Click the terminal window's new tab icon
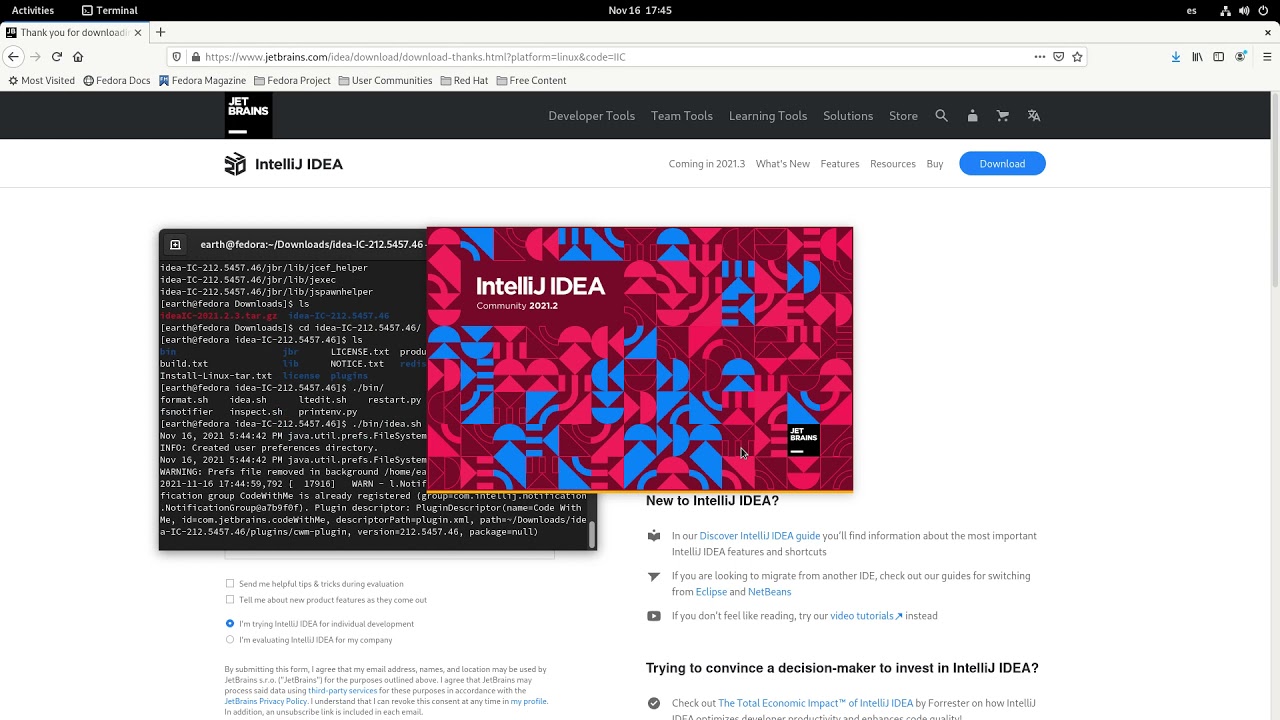 [x=175, y=244]
